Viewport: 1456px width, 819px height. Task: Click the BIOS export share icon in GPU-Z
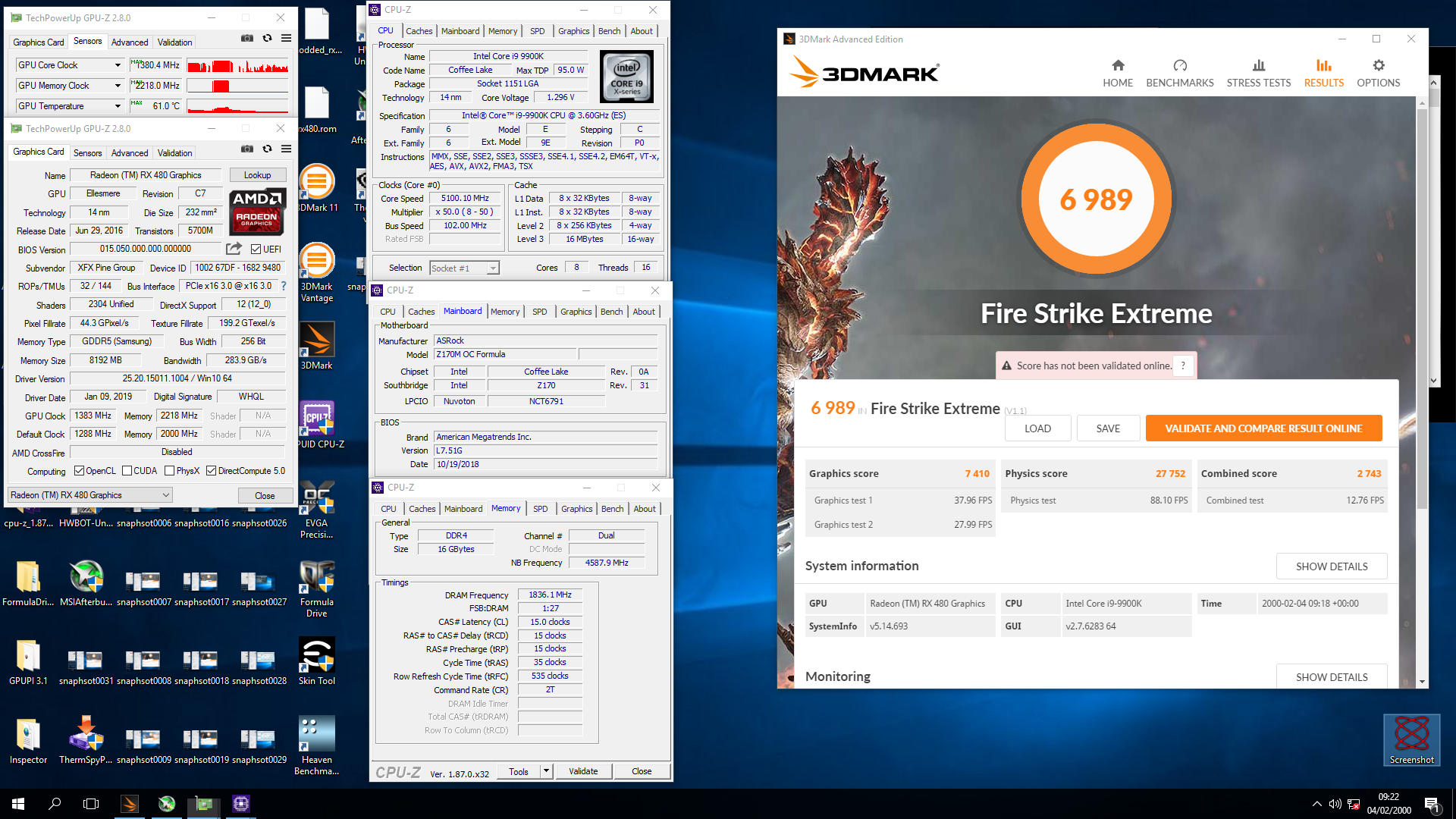pos(234,249)
